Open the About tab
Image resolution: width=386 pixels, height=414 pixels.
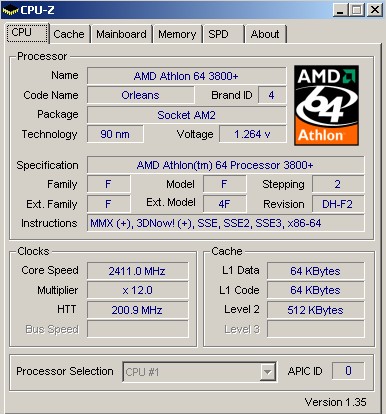[x=266, y=34]
